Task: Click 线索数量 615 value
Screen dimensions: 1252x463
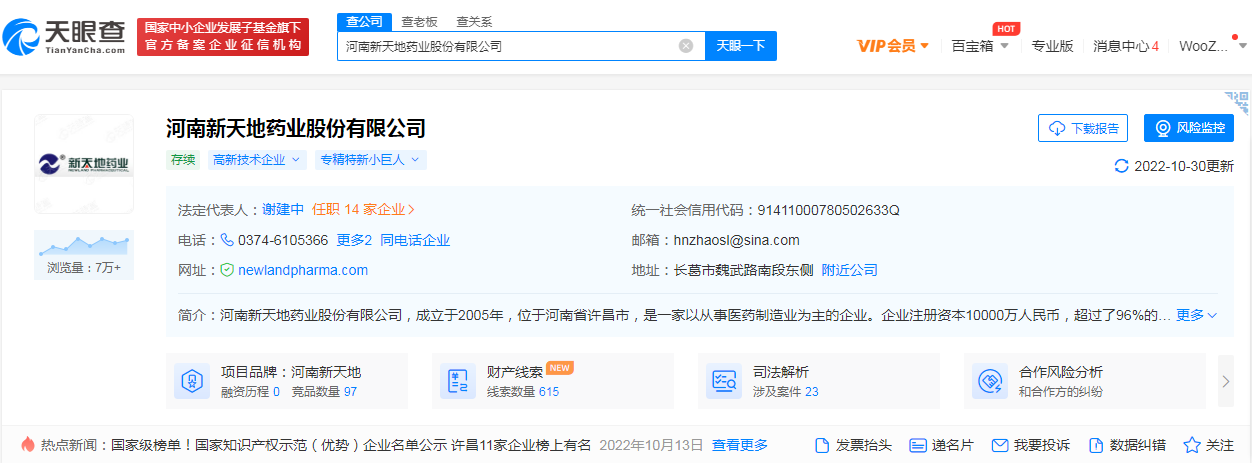Action: coord(549,392)
